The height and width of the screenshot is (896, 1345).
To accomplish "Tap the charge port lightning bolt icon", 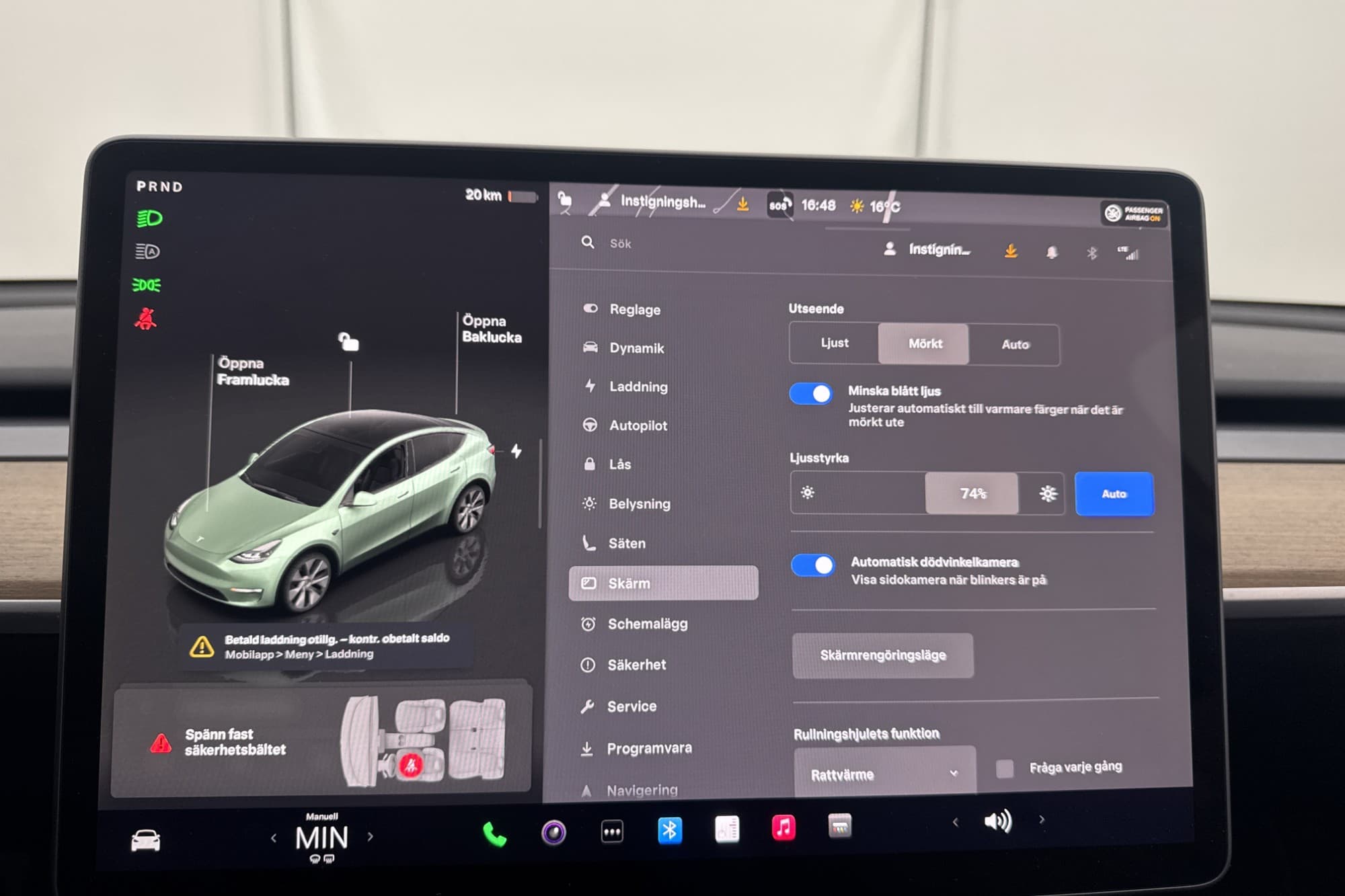I will click(x=516, y=451).
